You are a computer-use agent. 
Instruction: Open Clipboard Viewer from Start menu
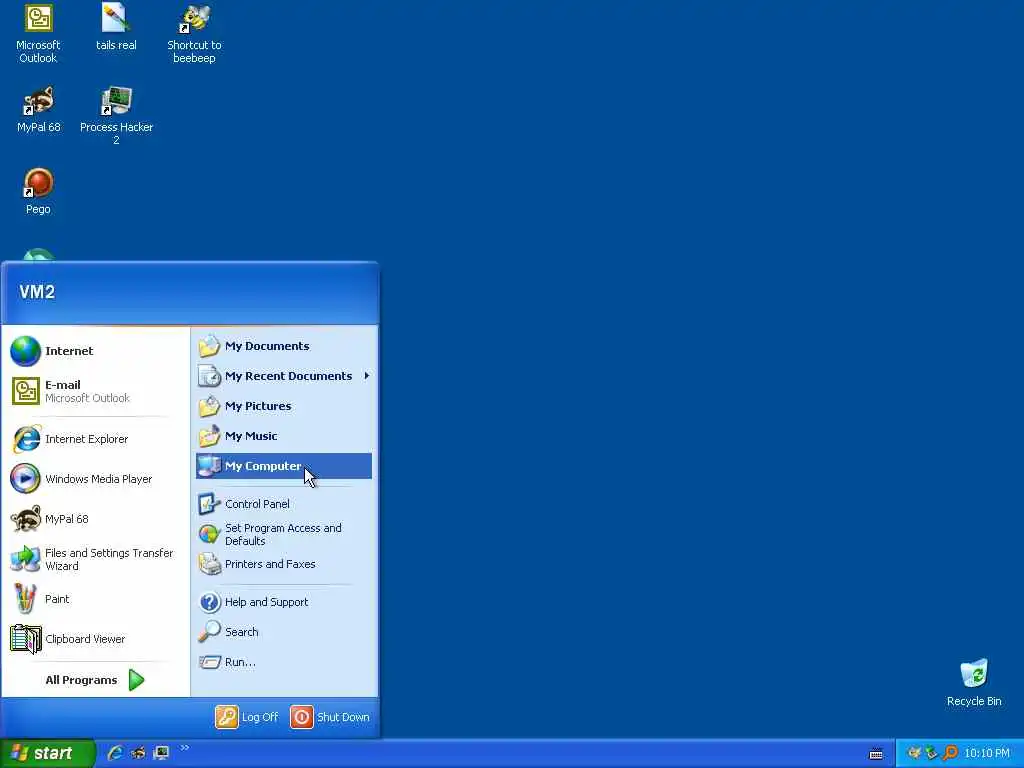[x=95, y=639]
